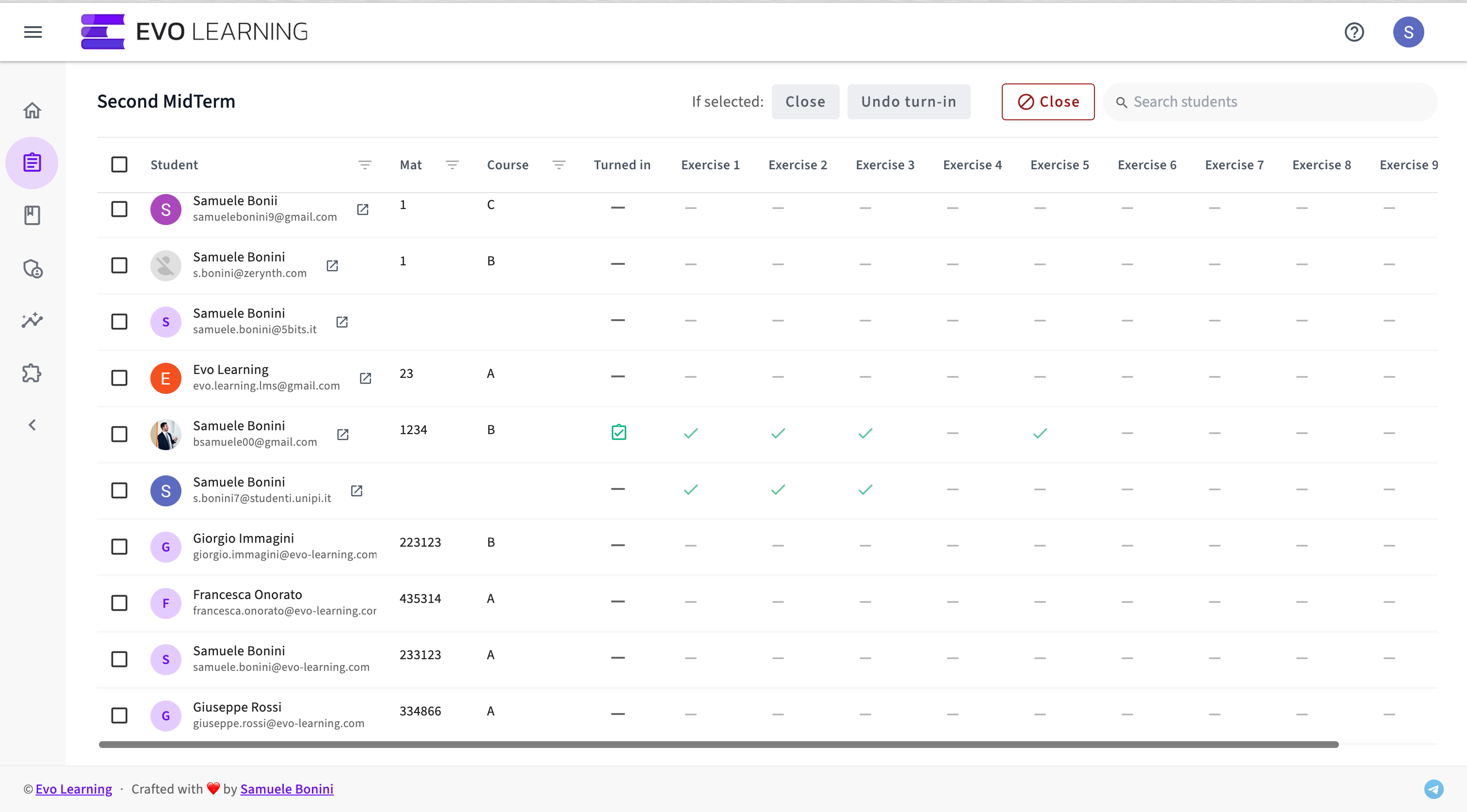
Task: Collapse the sidebar with the chevron
Action: [33, 425]
